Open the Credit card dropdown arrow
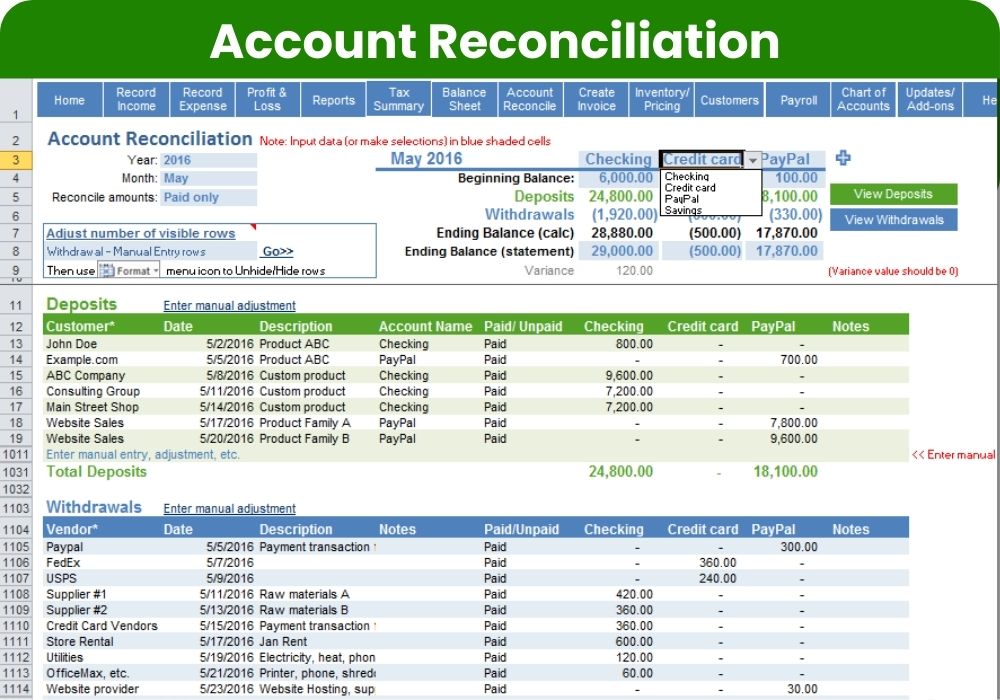 [x=752, y=160]
